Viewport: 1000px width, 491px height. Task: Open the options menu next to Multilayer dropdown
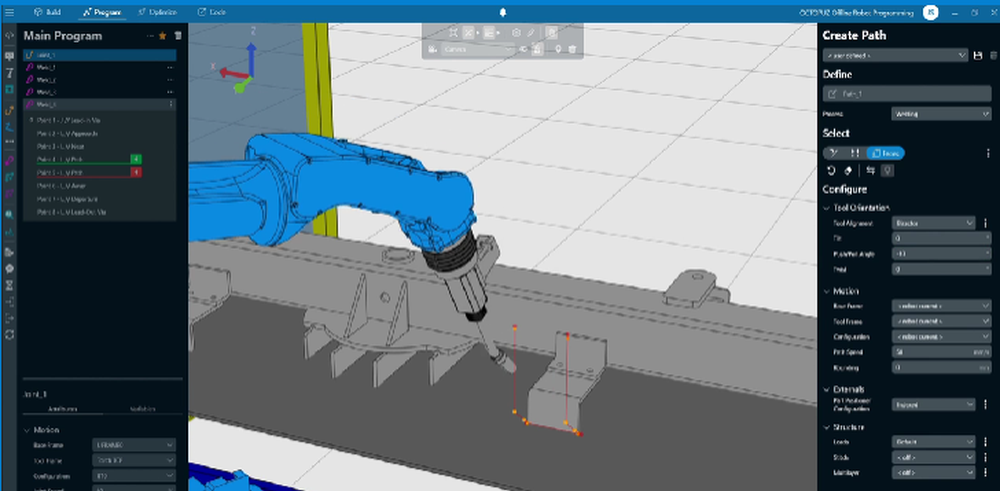(985, 473)
